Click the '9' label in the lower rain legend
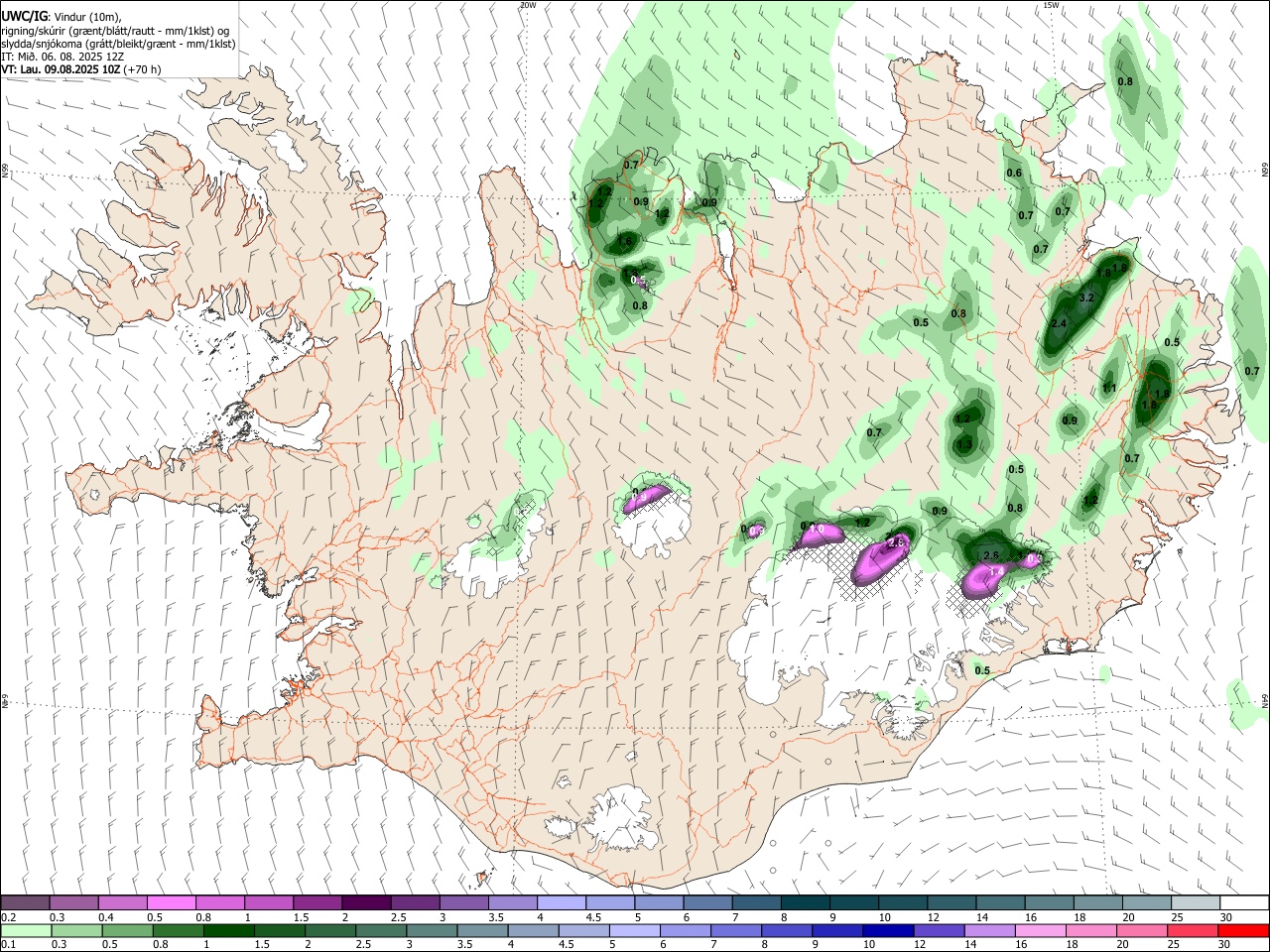Image resolution: width=1270 pixels, height=952 pixels. click(817, 945)
